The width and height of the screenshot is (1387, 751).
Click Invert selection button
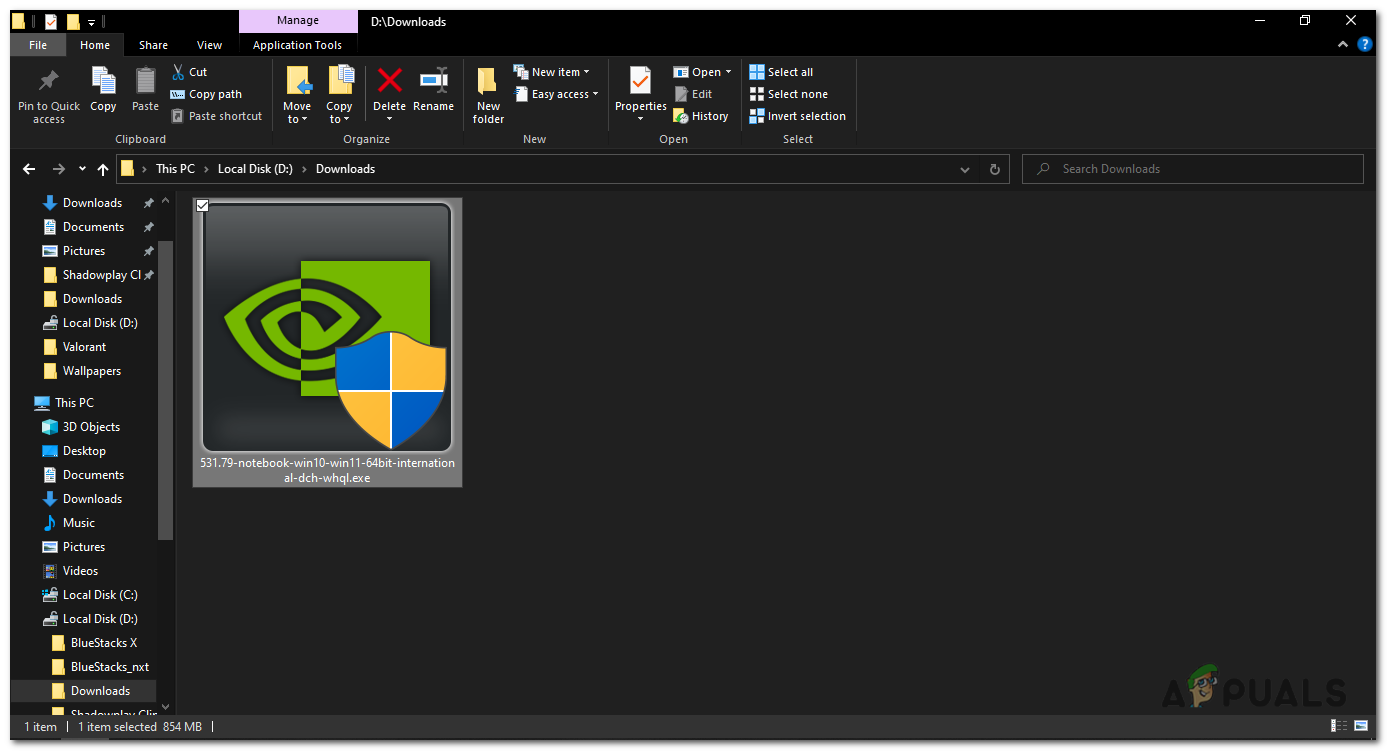797,116
